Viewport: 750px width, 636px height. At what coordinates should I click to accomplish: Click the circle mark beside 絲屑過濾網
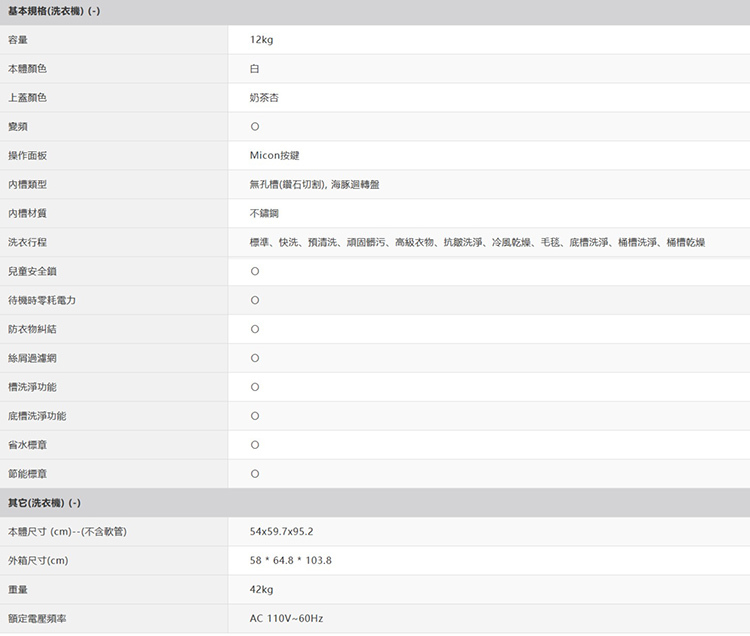click(x=255, y=358)
